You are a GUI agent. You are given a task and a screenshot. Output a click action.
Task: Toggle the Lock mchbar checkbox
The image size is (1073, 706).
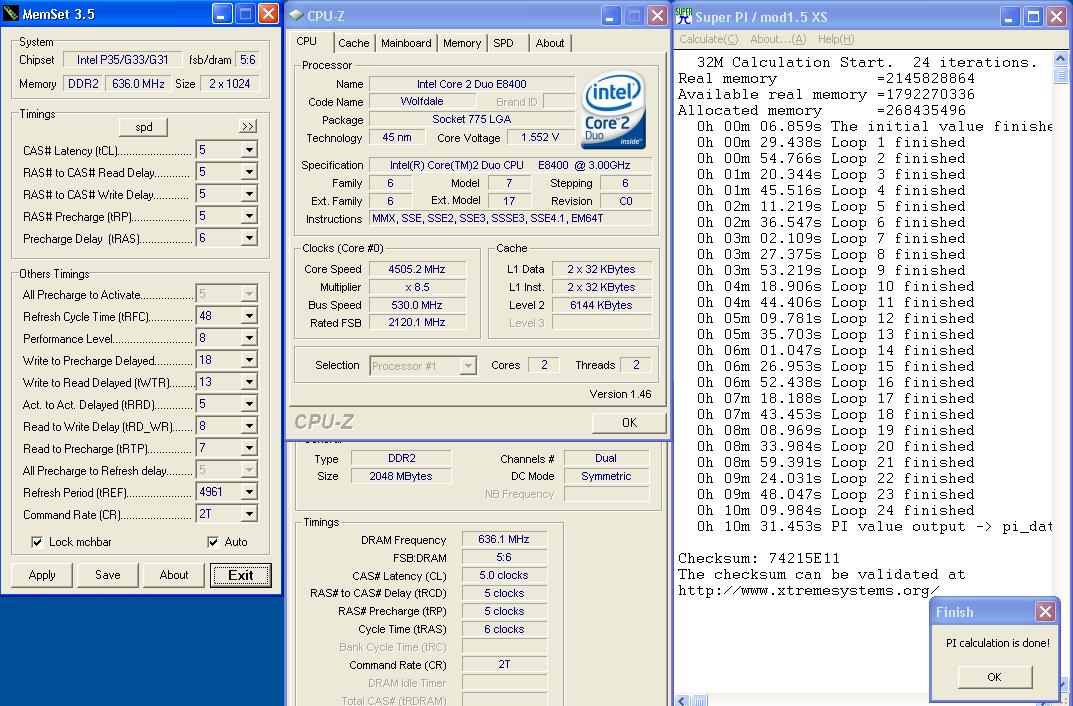click(x=37, y=542)
